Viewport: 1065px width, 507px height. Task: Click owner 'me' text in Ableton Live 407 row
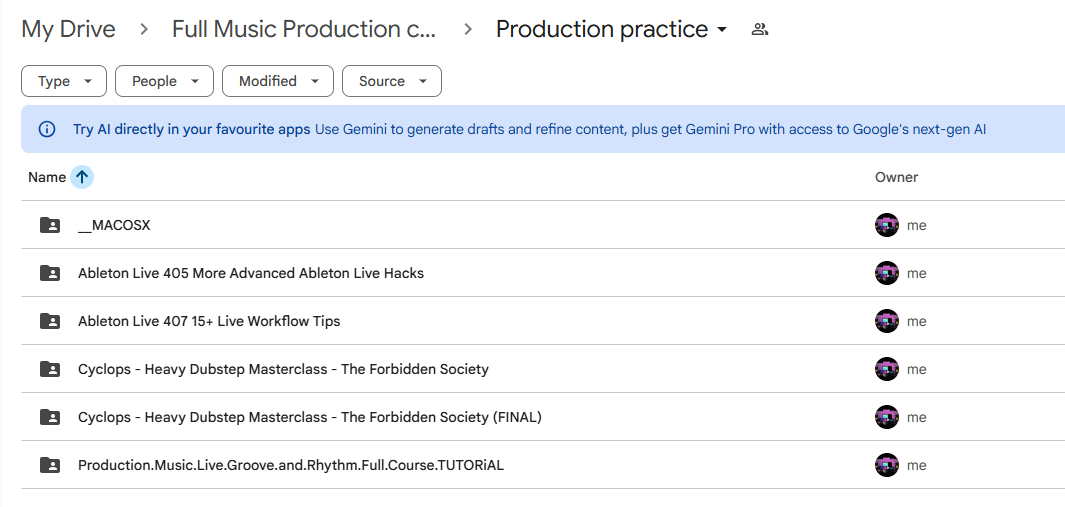pos(916,322)
